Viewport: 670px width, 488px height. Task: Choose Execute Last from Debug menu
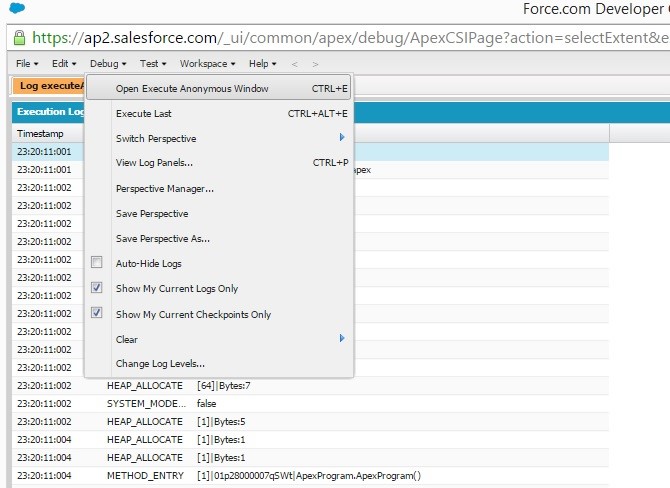pos(144,114)
